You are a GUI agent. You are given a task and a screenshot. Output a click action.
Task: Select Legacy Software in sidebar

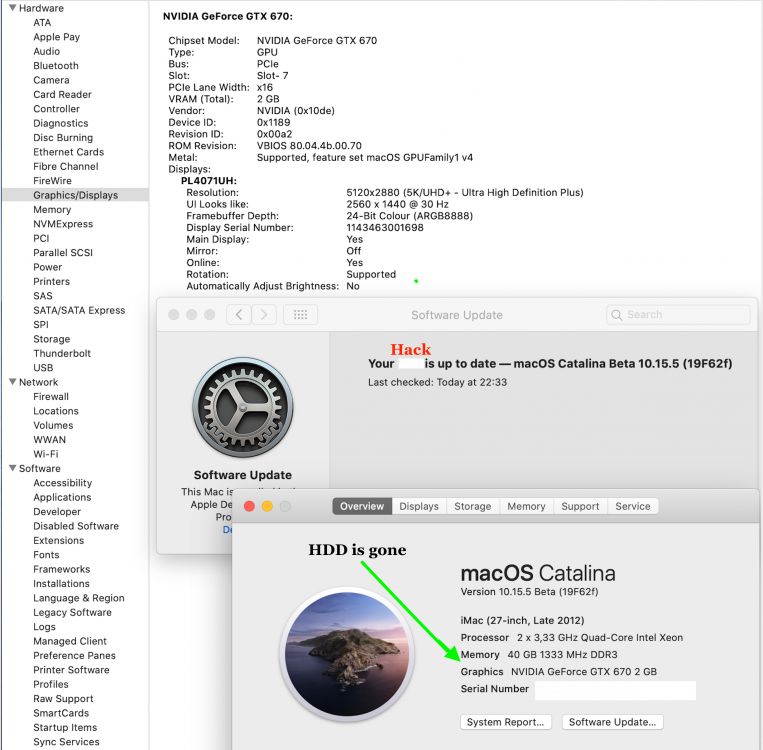pyautogui.click(x=73, y=612)
